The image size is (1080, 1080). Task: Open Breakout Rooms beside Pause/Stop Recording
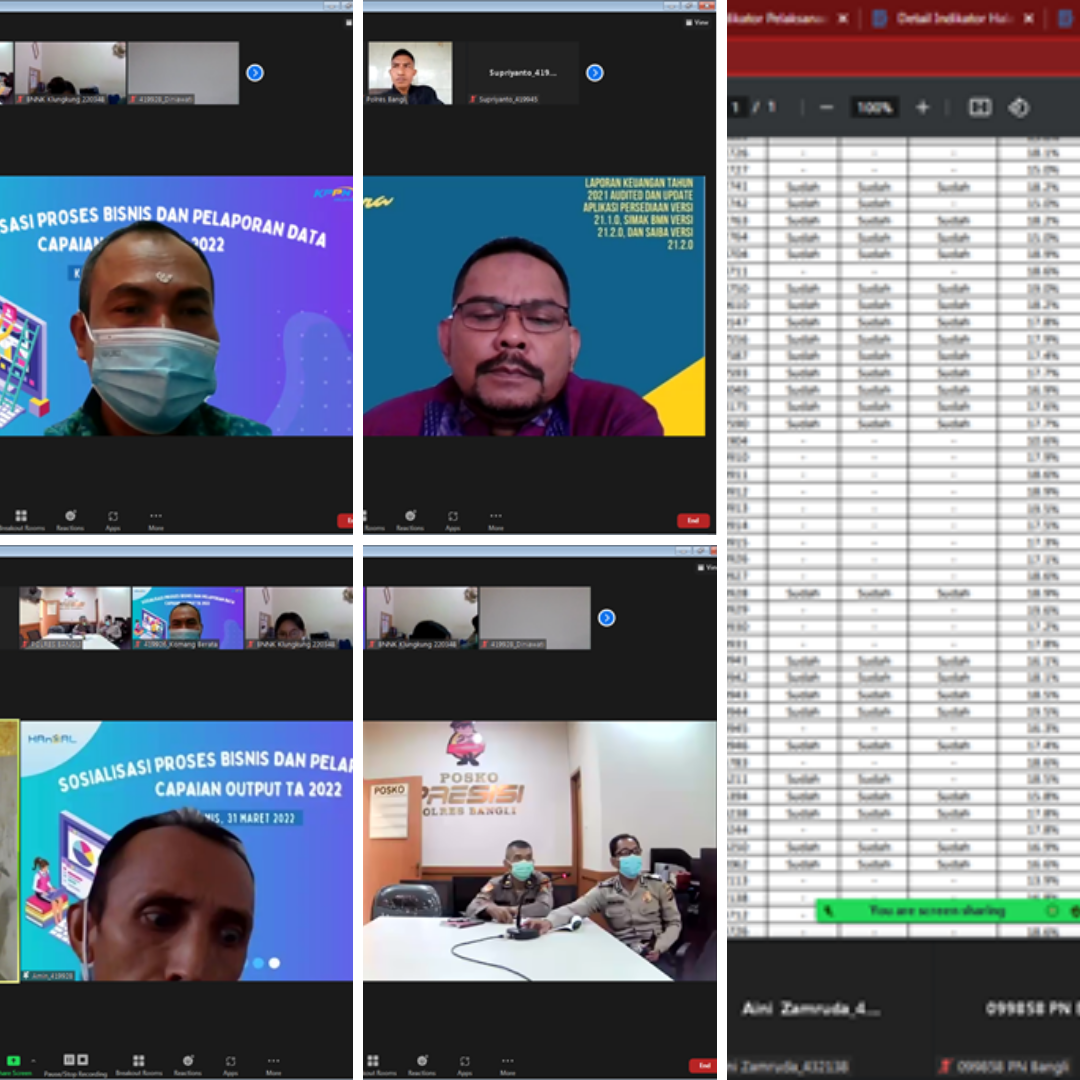pos(138,1062)
